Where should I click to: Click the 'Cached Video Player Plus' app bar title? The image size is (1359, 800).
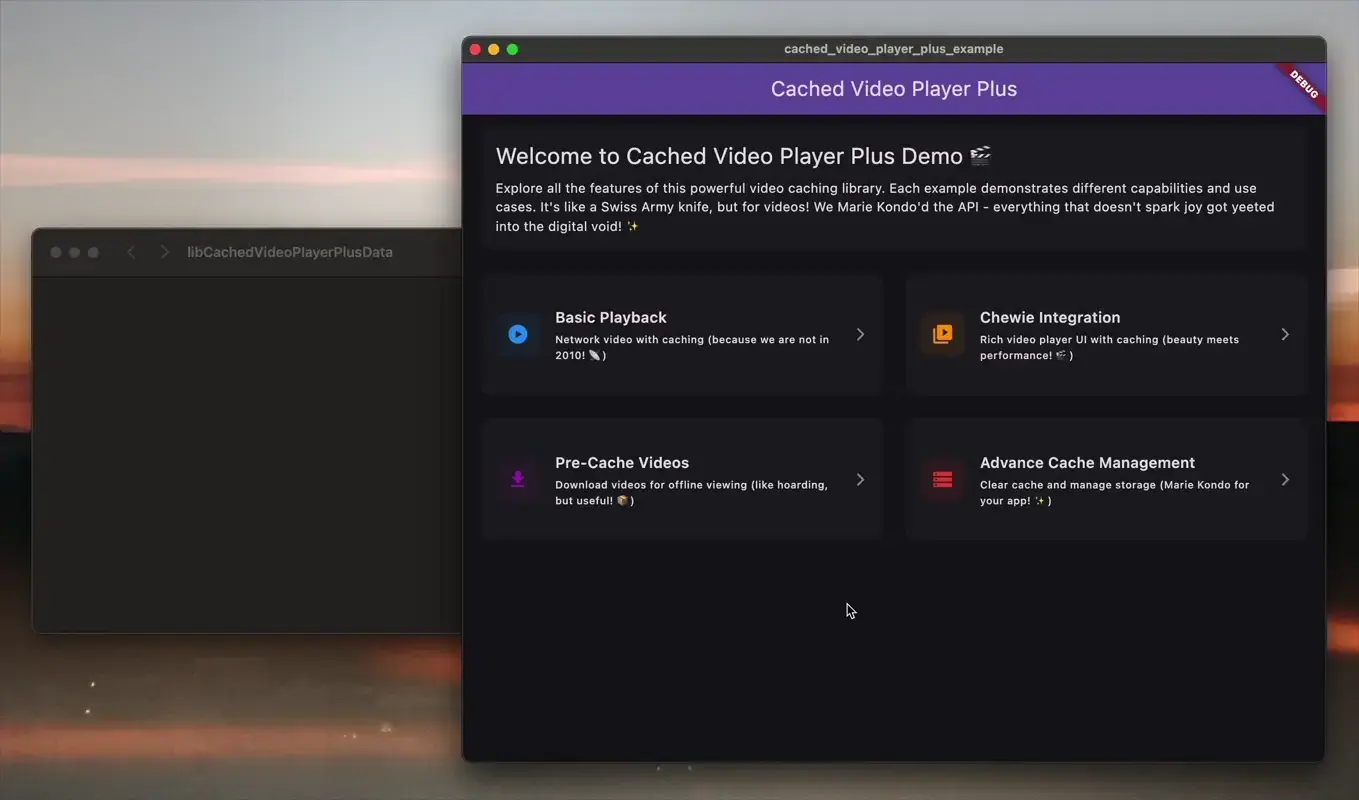point(894,89)
